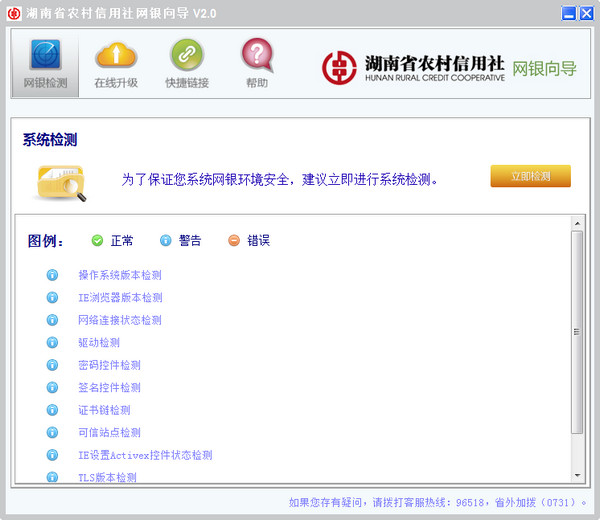Open the 网银检测 toolbar tab

[45, 63]
